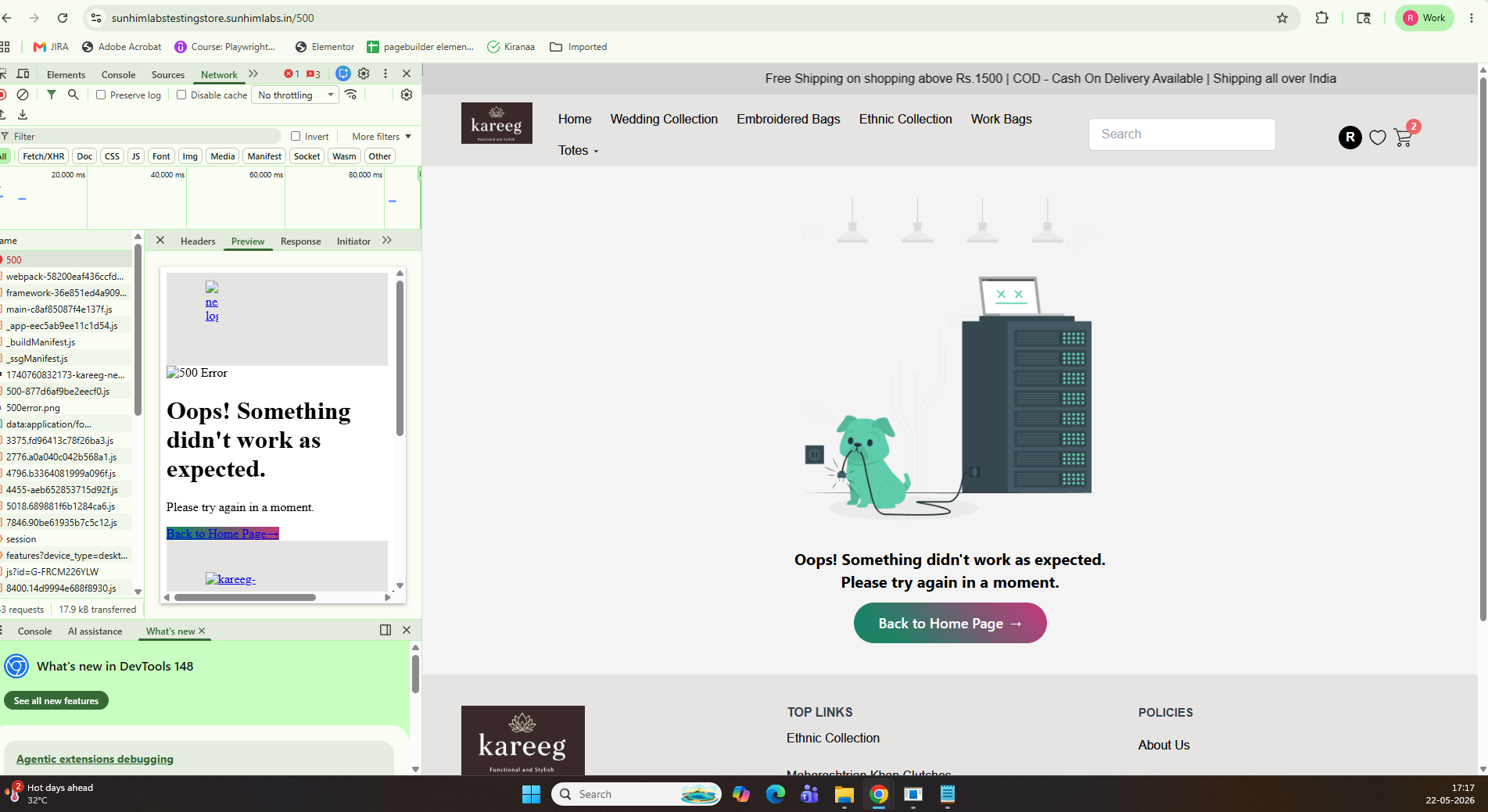Toggle the Font filter chip
The width and height of the screenshot is (1488, 812).
point(161,156)
